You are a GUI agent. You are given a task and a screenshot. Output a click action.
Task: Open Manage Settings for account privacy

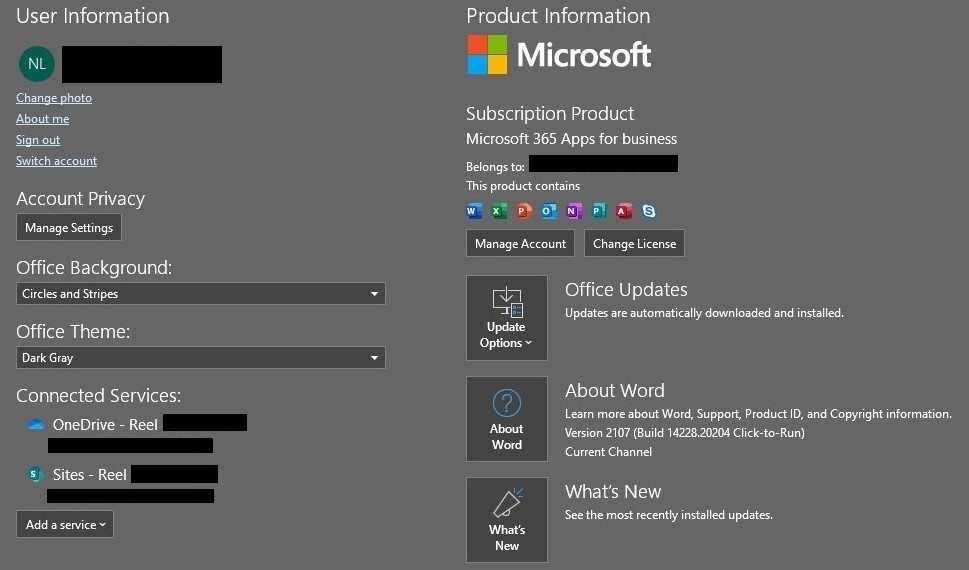tap(69, 228)
